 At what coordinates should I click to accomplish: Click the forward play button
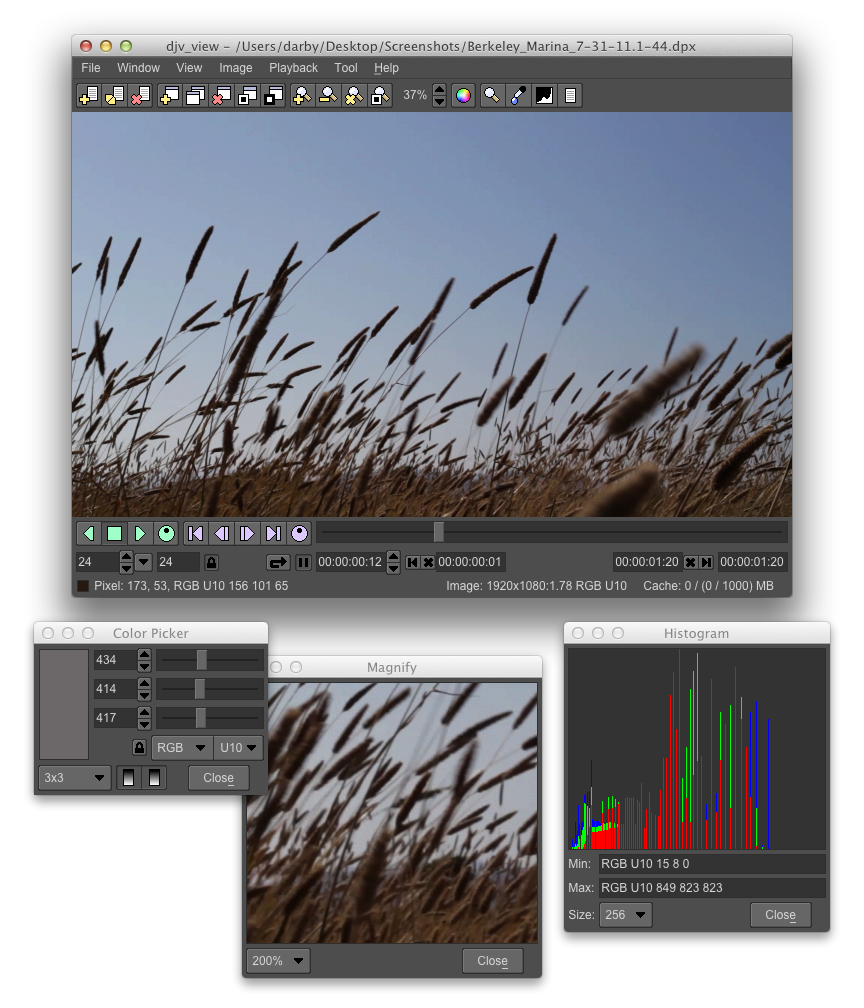(140, 534)
